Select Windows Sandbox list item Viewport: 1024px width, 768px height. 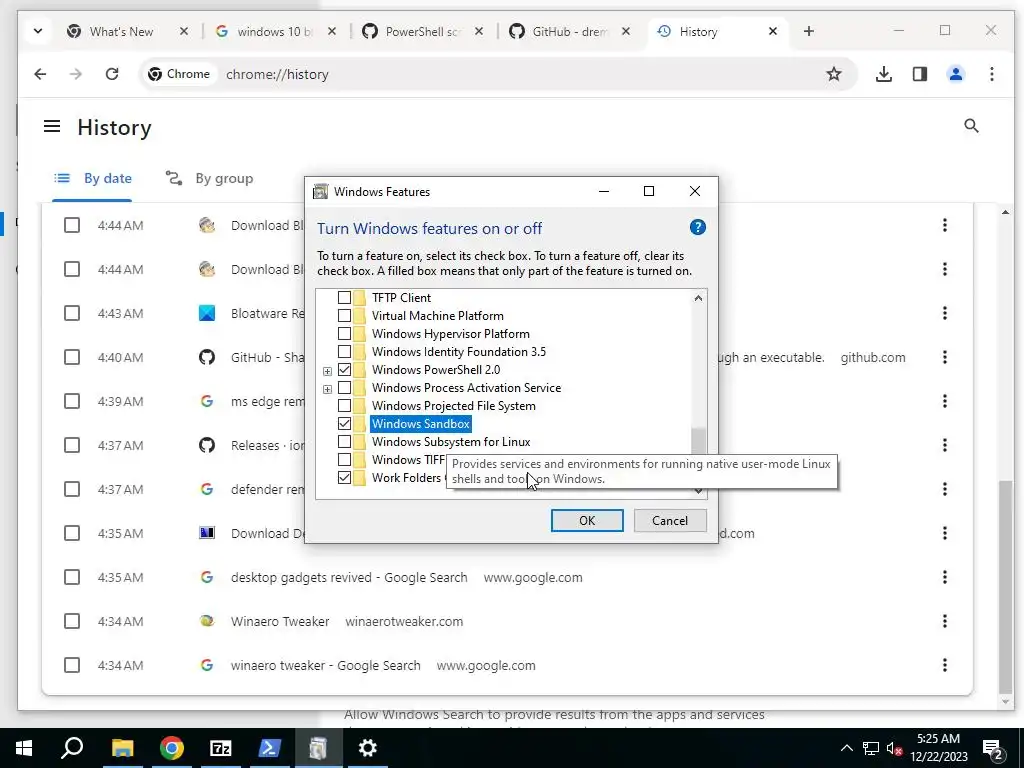pos(421,424)
